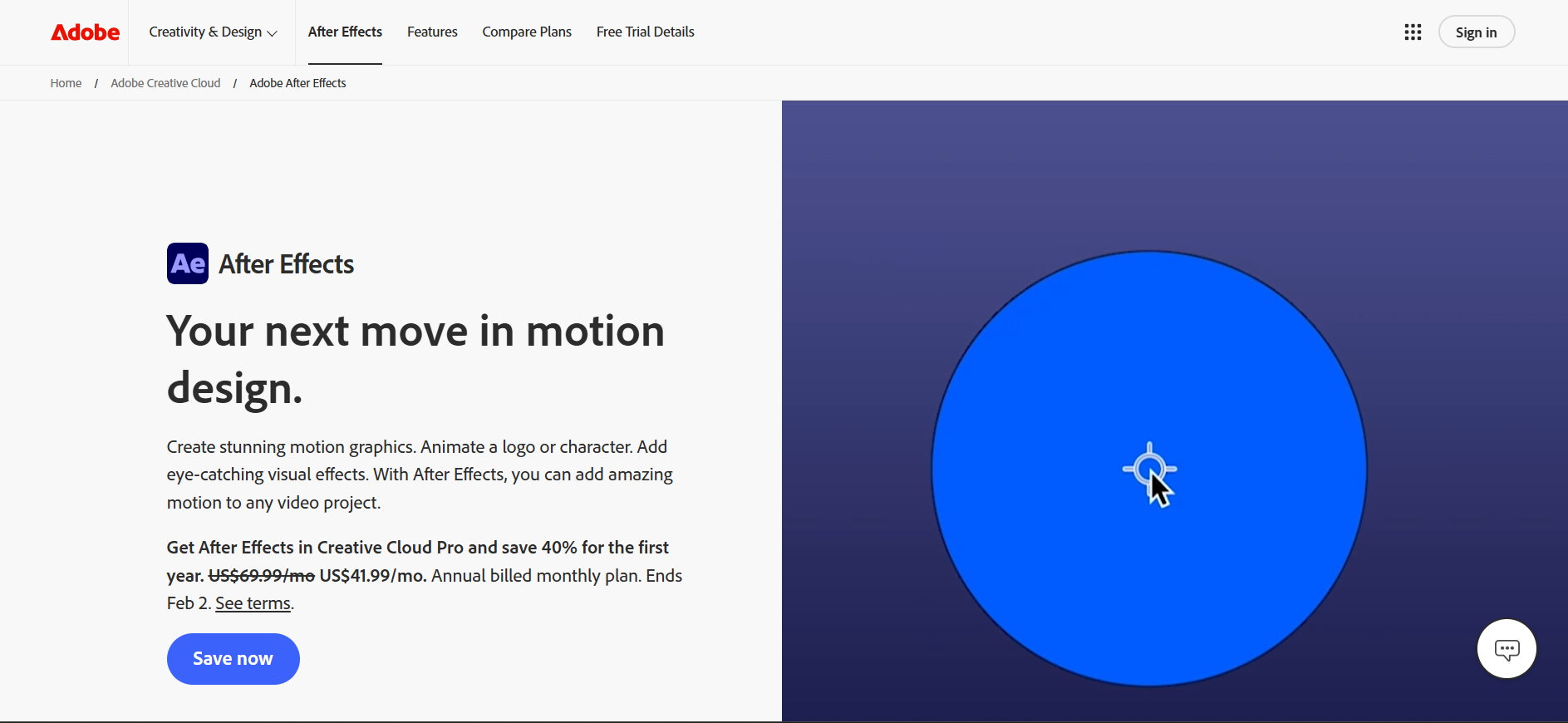Click the Ae After Effects app icon

tap(188, 263)
